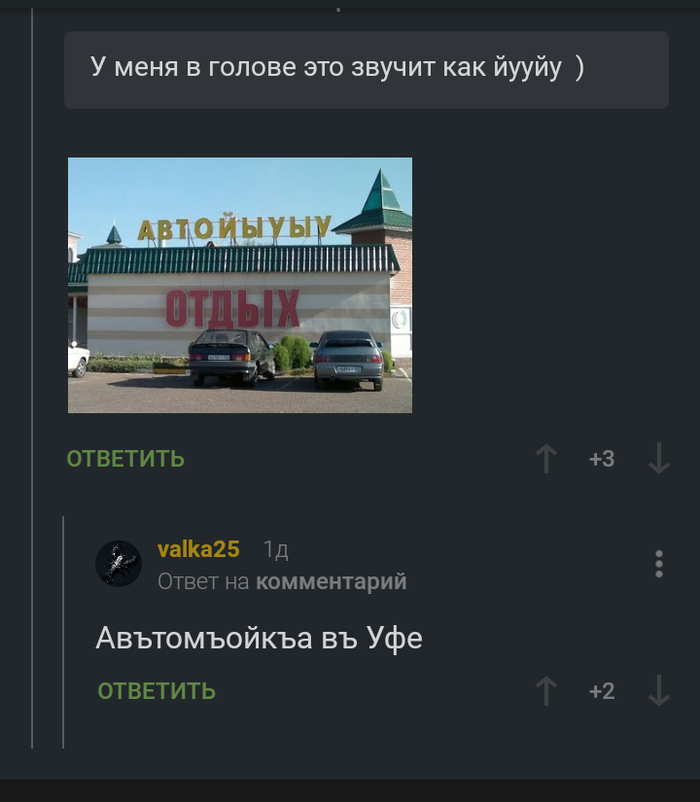Click ОТВЕТИТЬ under valka25's comment

point(156,691)
